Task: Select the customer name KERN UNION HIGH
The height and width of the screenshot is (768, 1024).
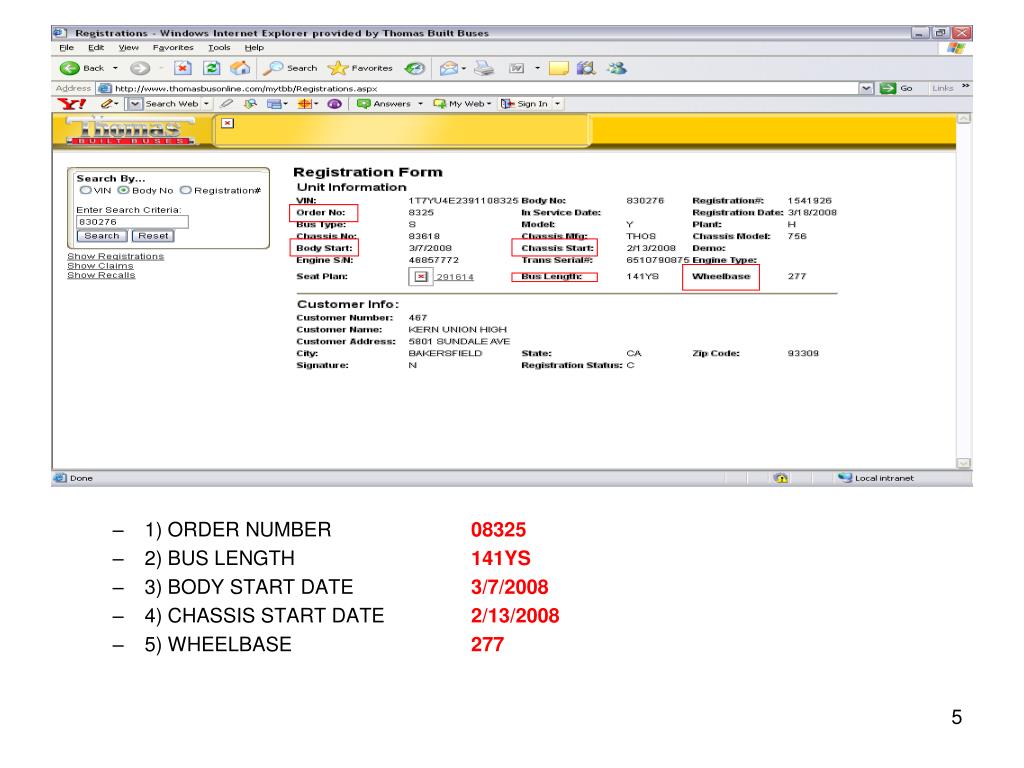Action: coord(457,330)
